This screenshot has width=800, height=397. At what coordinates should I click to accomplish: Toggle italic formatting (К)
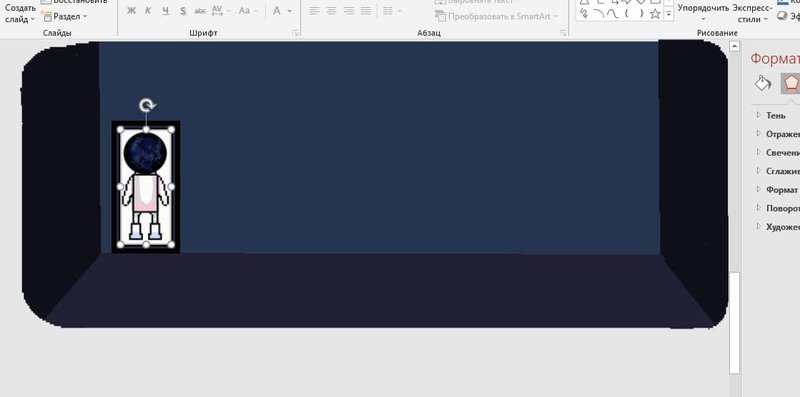tap(148, 11)
